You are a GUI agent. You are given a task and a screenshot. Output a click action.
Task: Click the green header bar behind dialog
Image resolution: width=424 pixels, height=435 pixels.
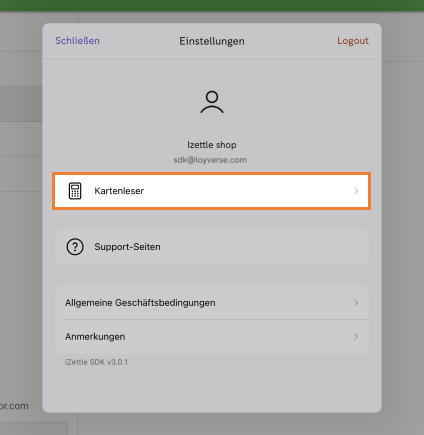(x=212, y=5)
